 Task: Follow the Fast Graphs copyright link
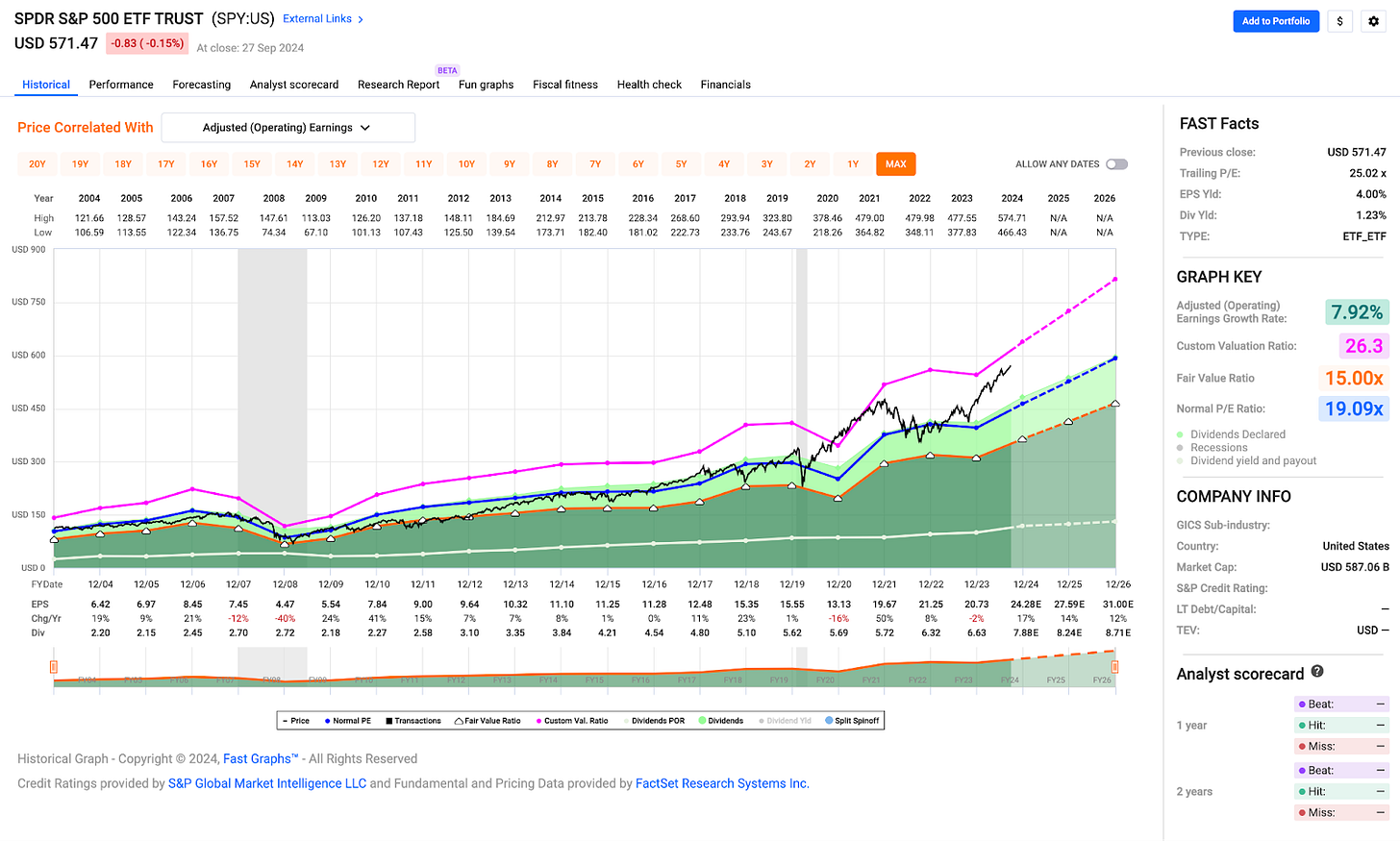pos(261,759)
